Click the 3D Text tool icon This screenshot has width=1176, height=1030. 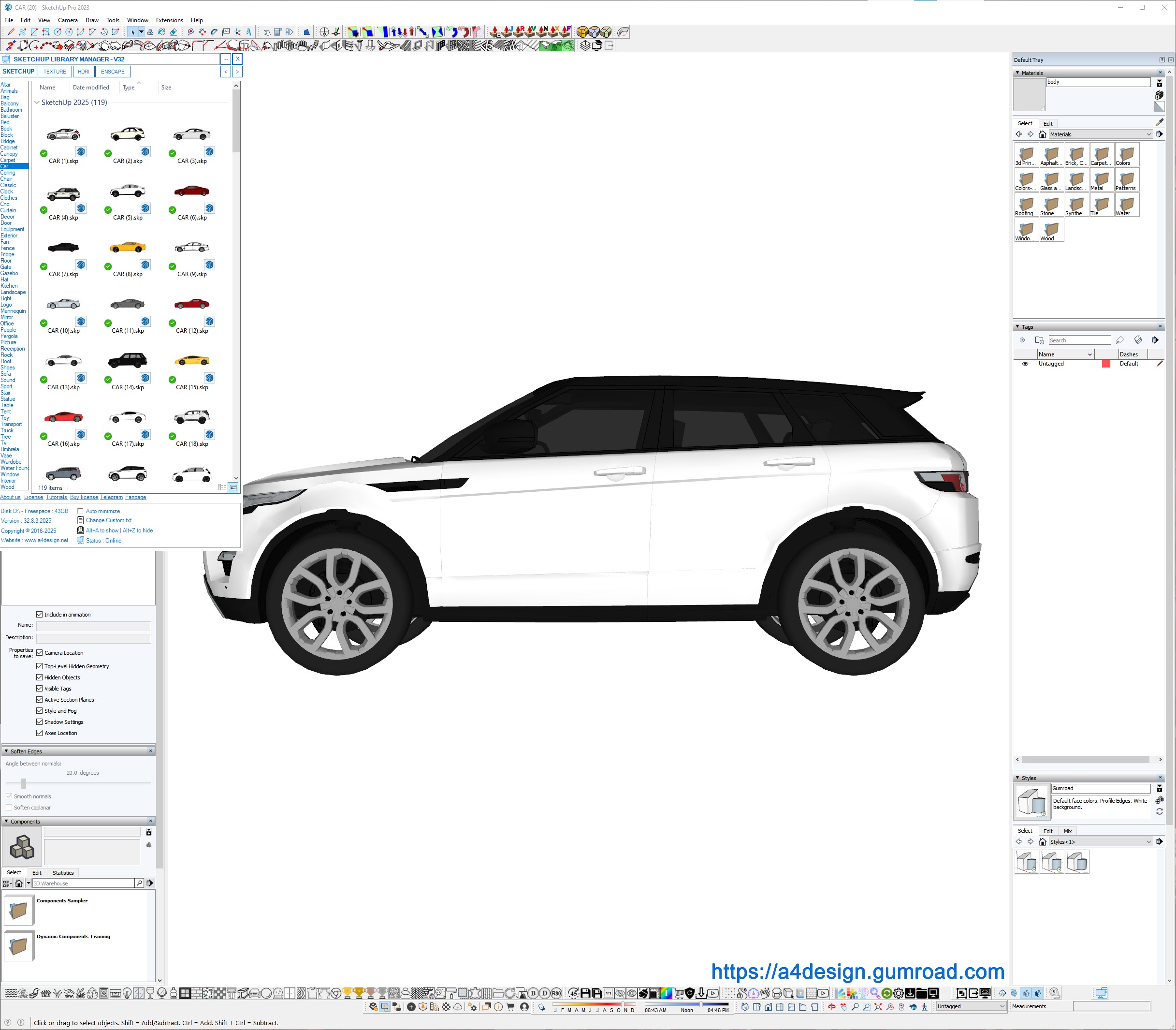[x=249, y=32]
